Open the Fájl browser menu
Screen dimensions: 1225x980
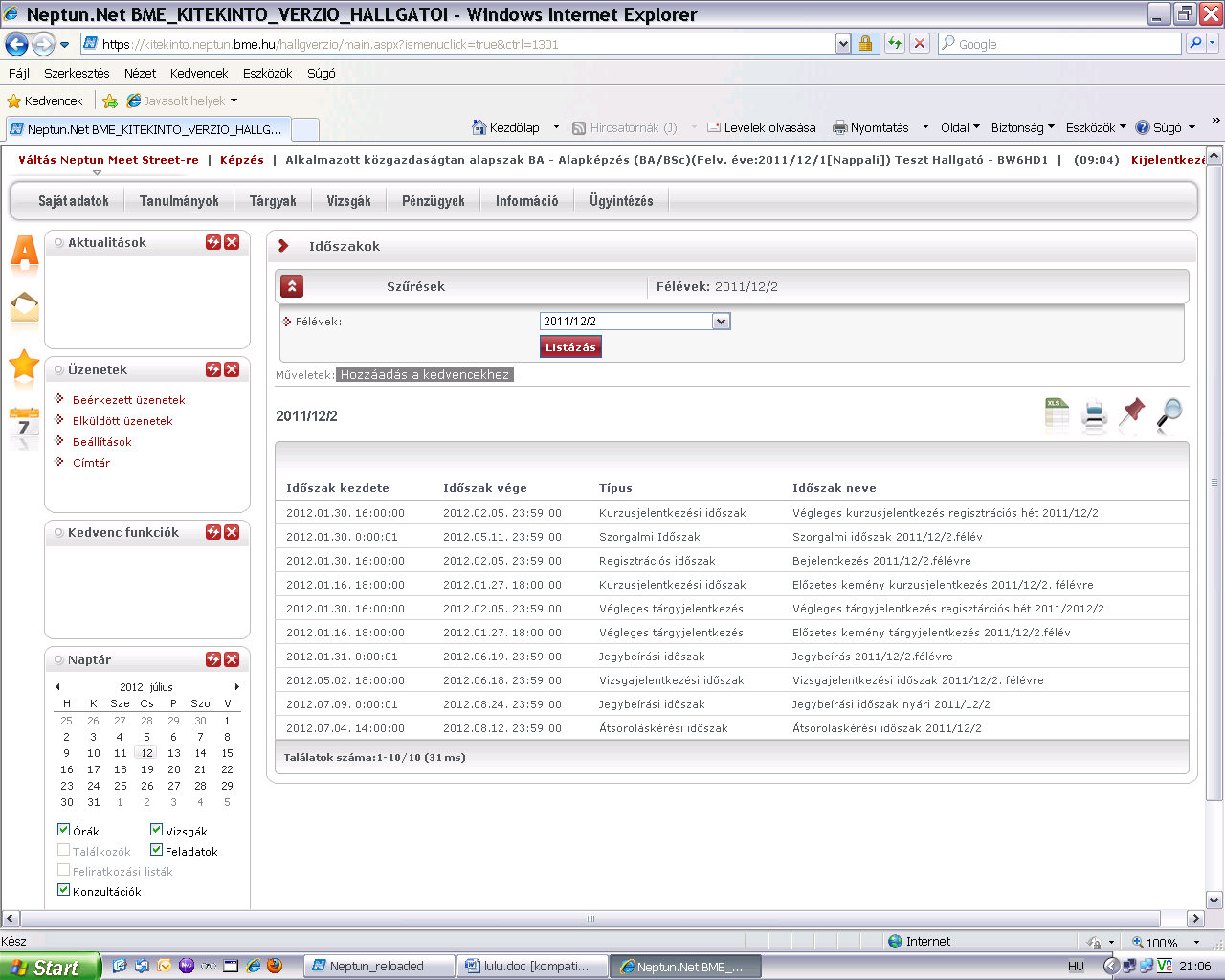tap(19, 73)
